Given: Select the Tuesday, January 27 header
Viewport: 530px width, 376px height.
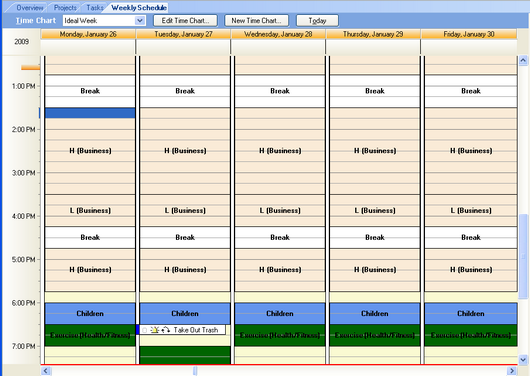Looking at the screenshot, I should pos(184,34).
